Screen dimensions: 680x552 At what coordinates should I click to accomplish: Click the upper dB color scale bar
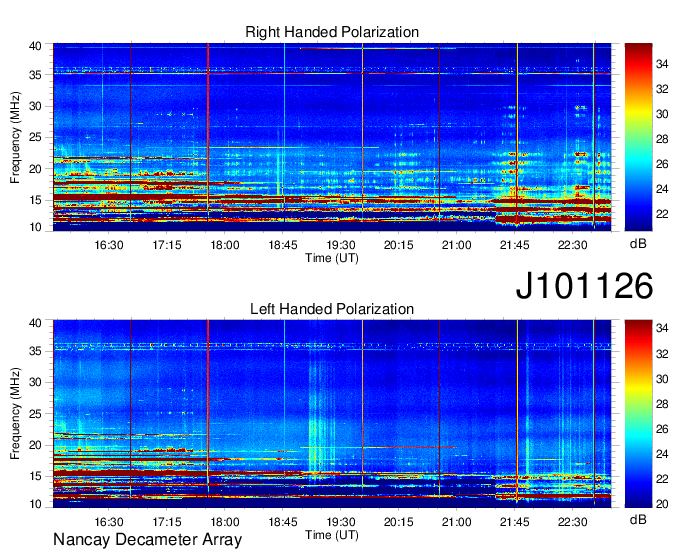click(x=638, y=137)
